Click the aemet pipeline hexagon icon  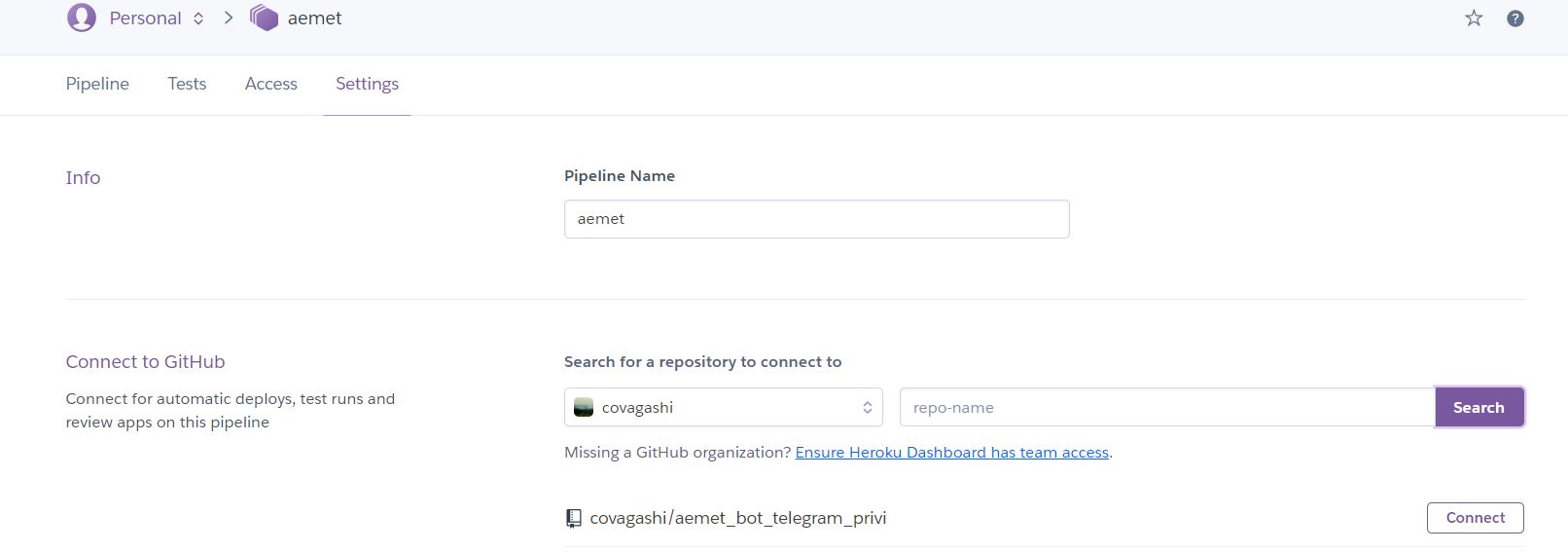(264, 18)
